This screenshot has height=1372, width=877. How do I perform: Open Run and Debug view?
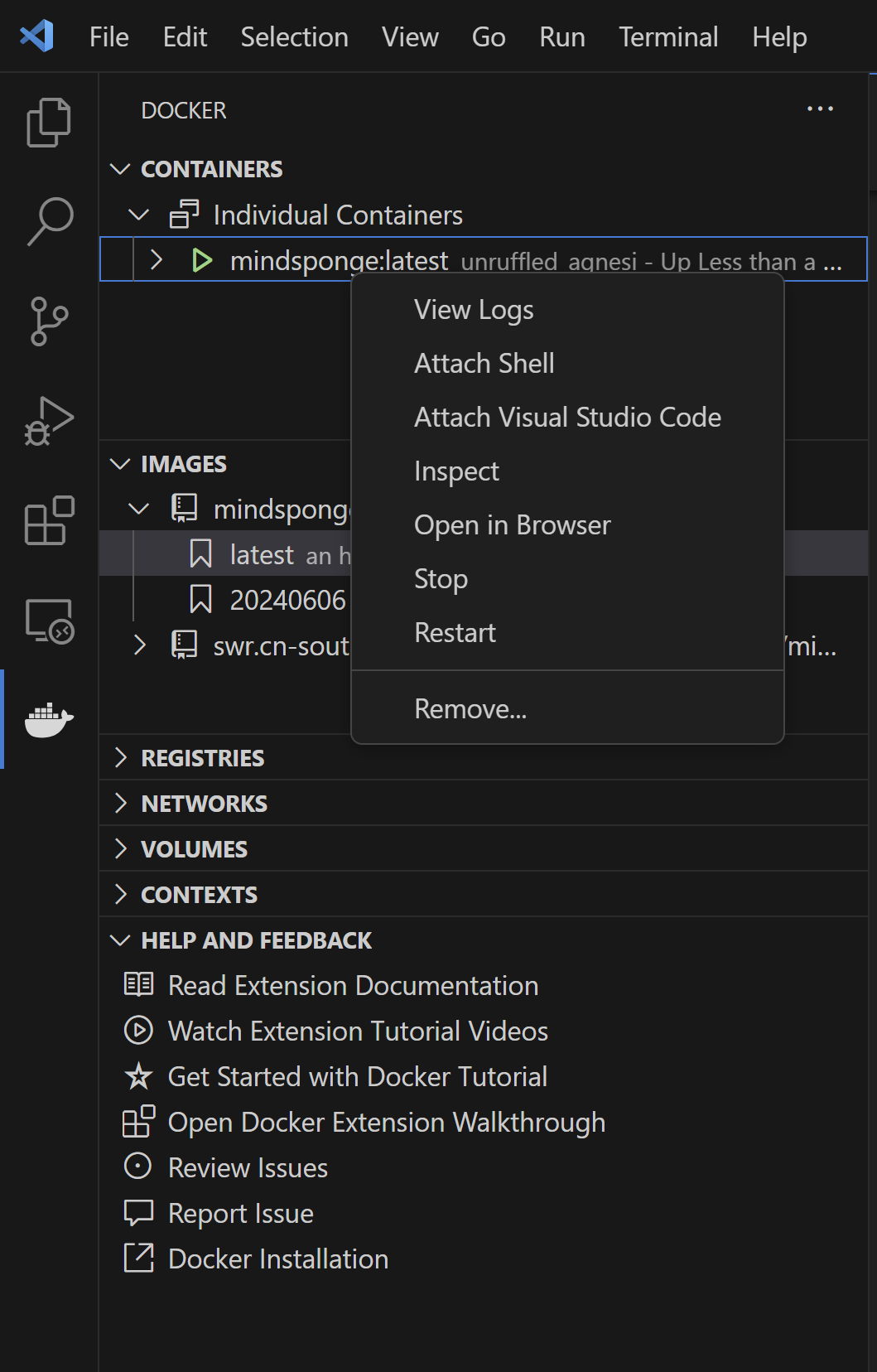[x=49, y=421]
